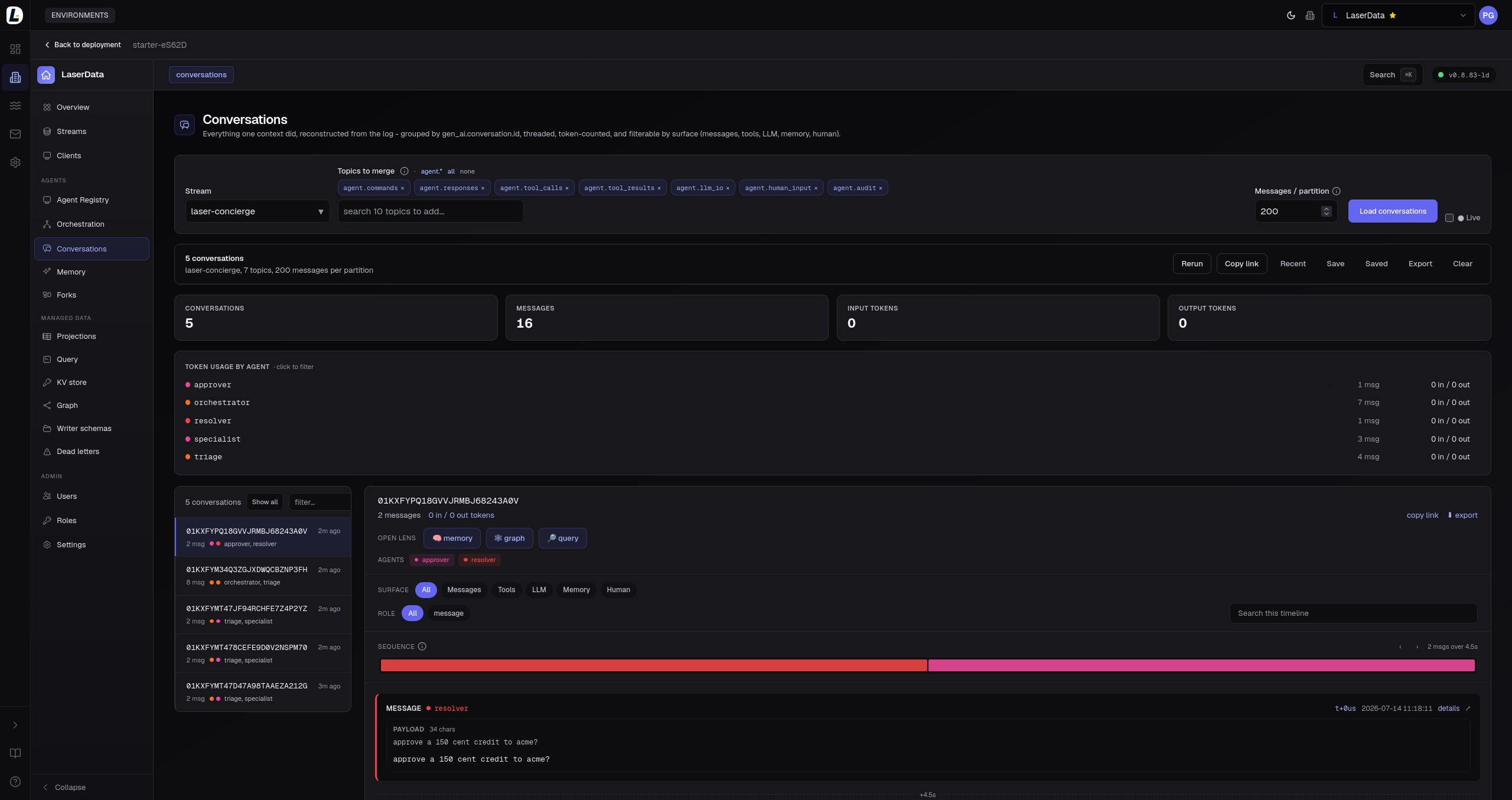
Task: Focus the search topics input
Action: point(430,211)
